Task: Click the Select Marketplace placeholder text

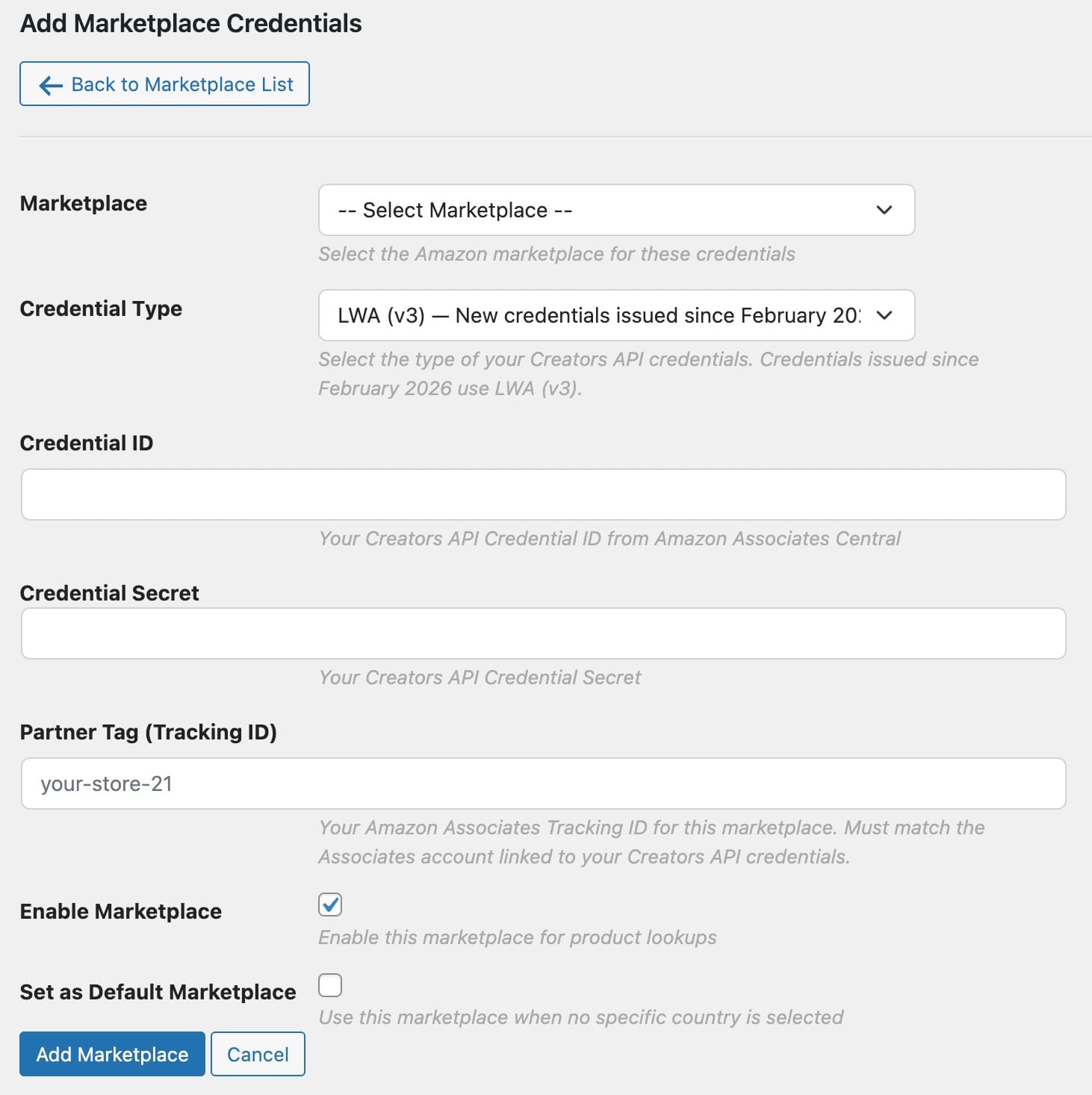Action: 454,210
